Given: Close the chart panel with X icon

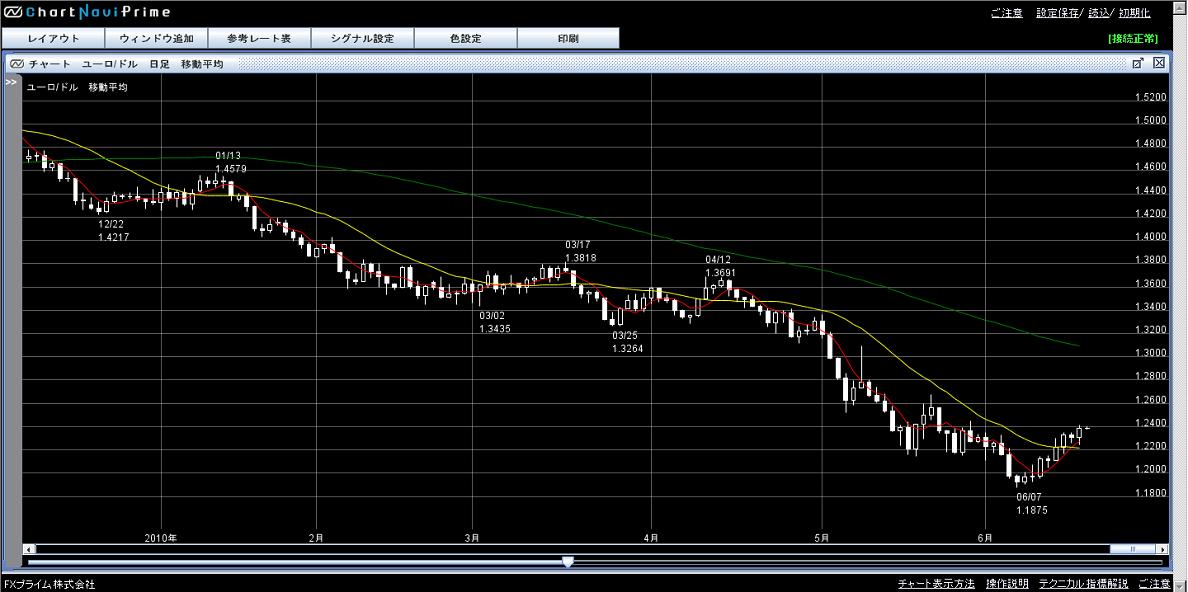Looking at the screenshot, I should (x=1159, y=64).
